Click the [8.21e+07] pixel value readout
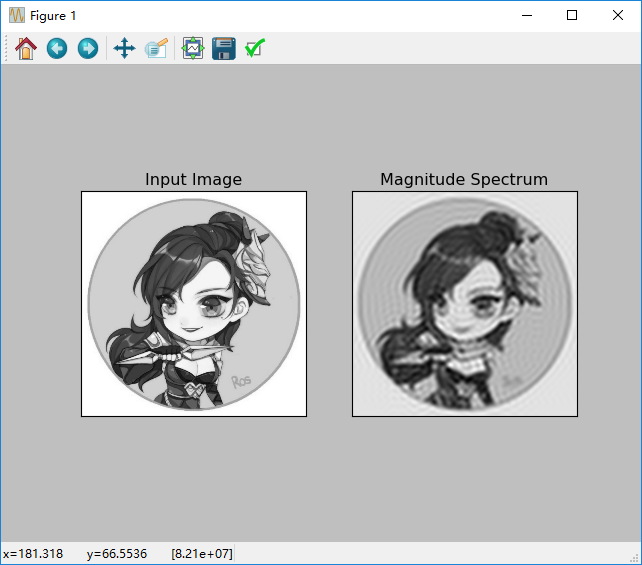This screenshot has height=565, width=642. (202, 554)
